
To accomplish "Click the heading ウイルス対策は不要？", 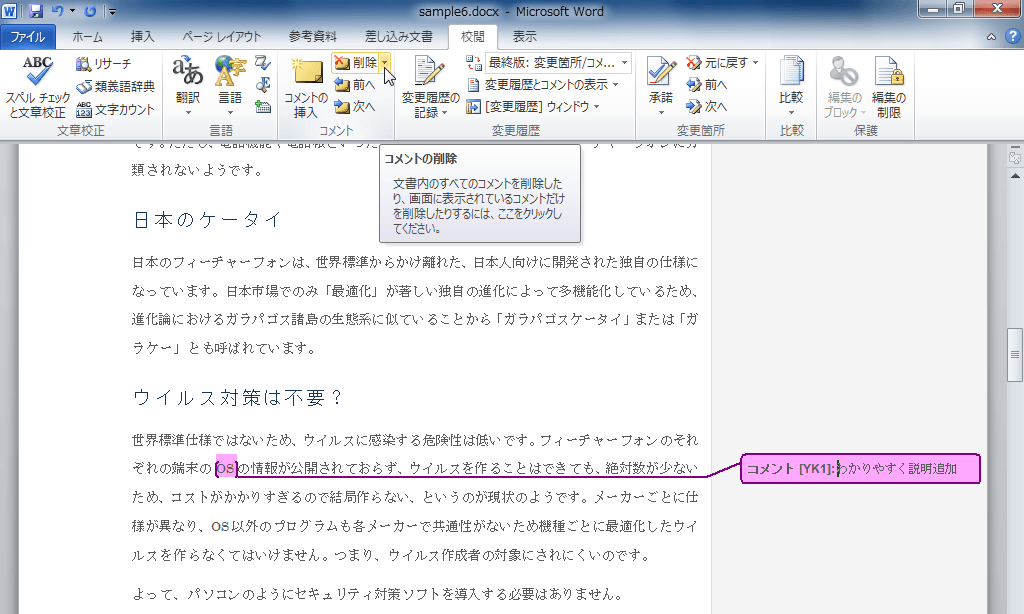I will pos(238,397).
